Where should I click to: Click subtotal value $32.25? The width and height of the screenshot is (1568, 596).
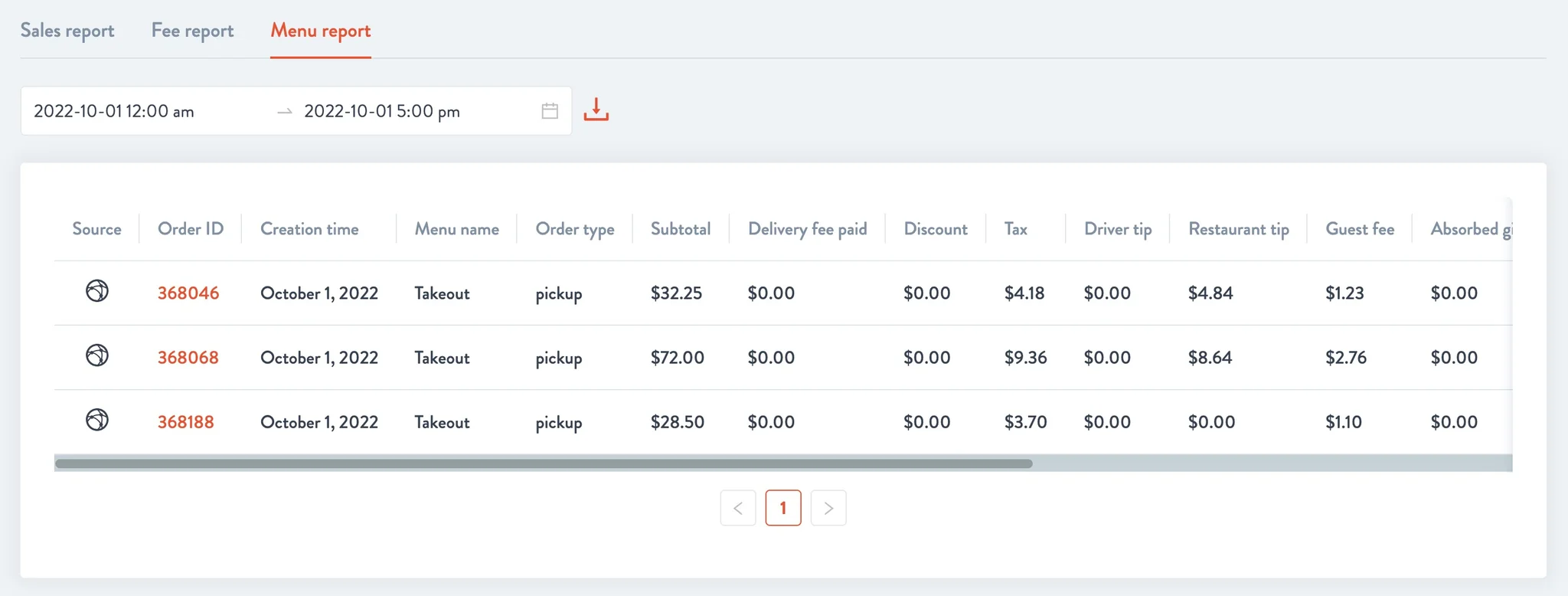tap(676, 293)
